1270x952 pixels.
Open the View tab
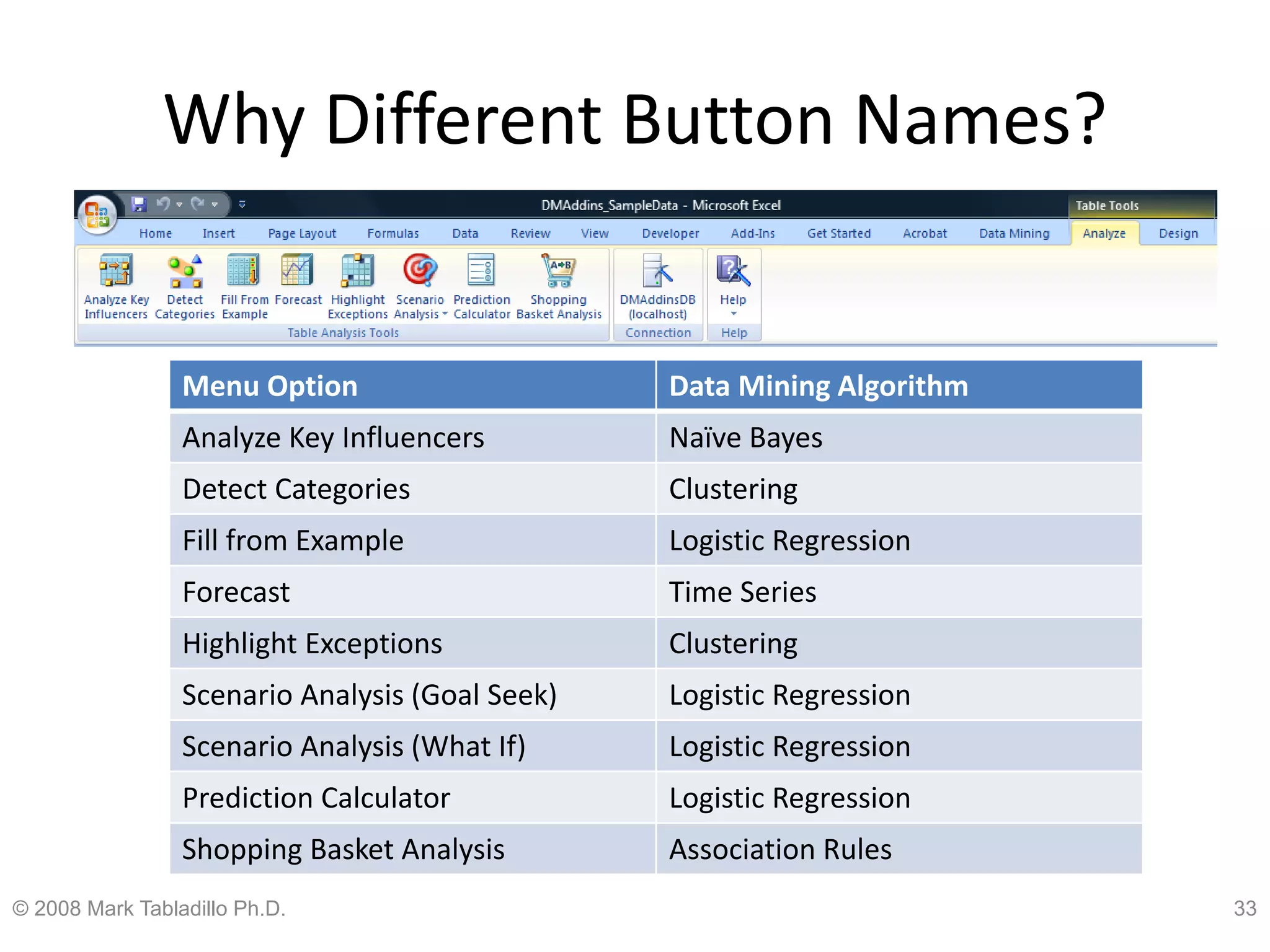pos(595,234)
